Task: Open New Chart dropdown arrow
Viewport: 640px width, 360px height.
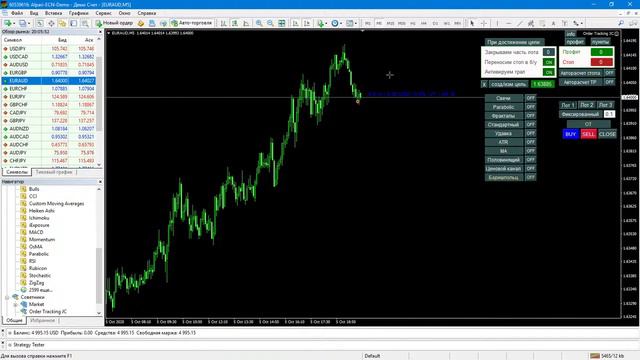Action: point(13,23)
